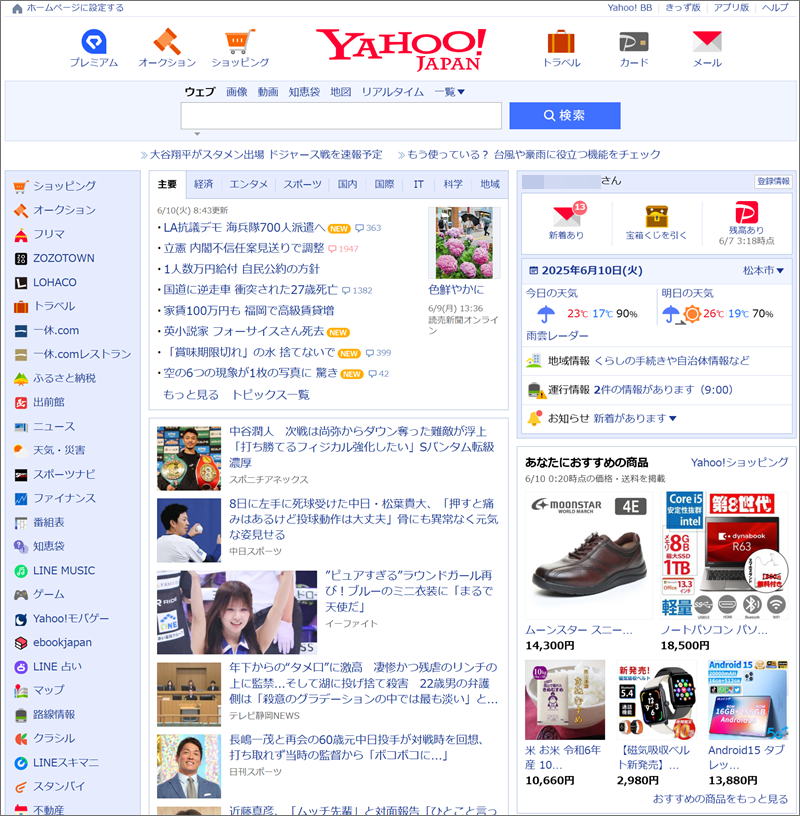The width and height of the screenshot is (800, 816).
Task: Switch to the スポーツ news tab
Action: click(x=302, y=184)
